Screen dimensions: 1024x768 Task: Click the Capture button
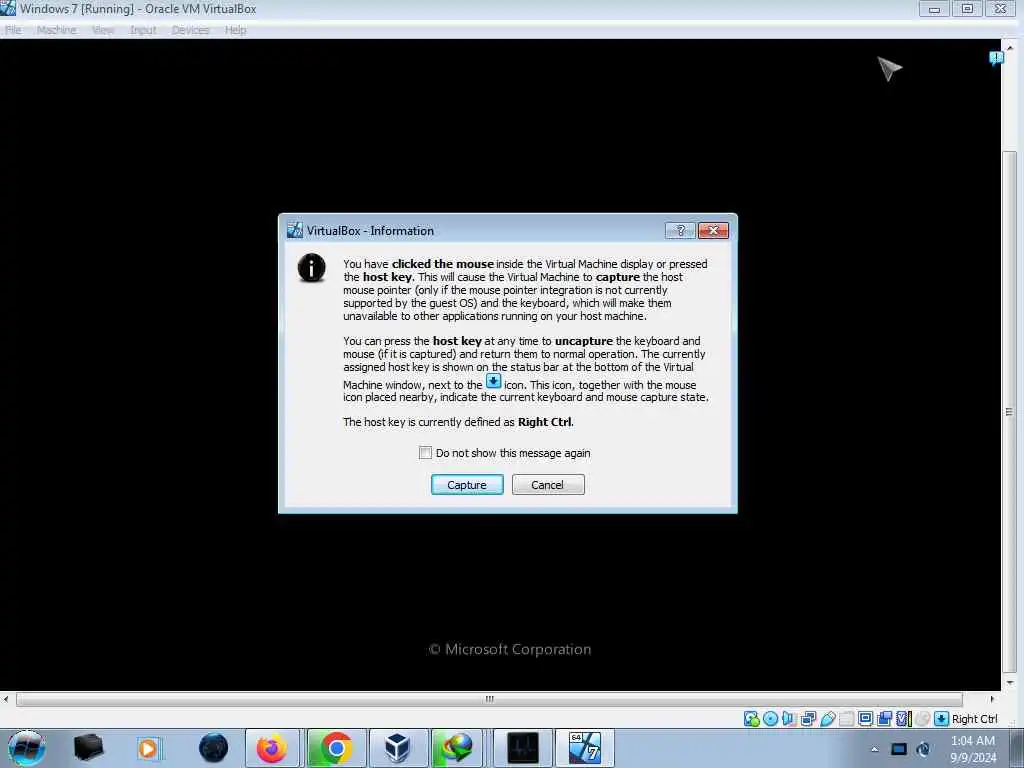(467, 485)
